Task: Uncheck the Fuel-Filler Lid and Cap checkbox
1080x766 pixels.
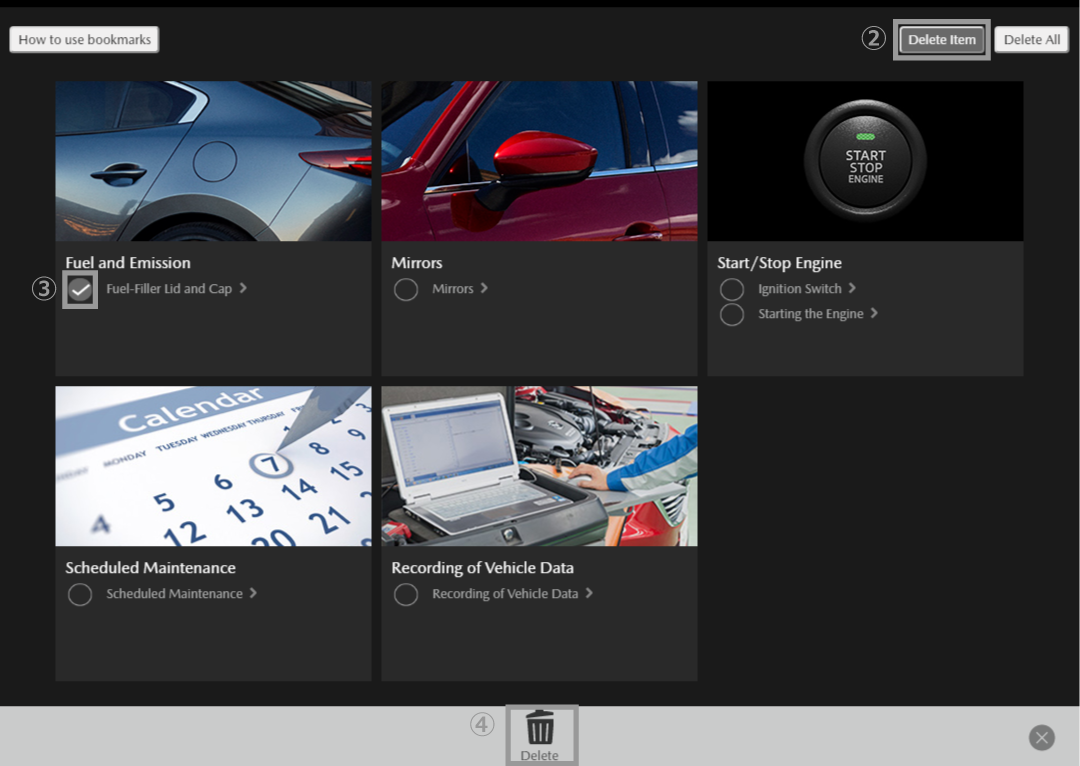Action: (80, 290)
